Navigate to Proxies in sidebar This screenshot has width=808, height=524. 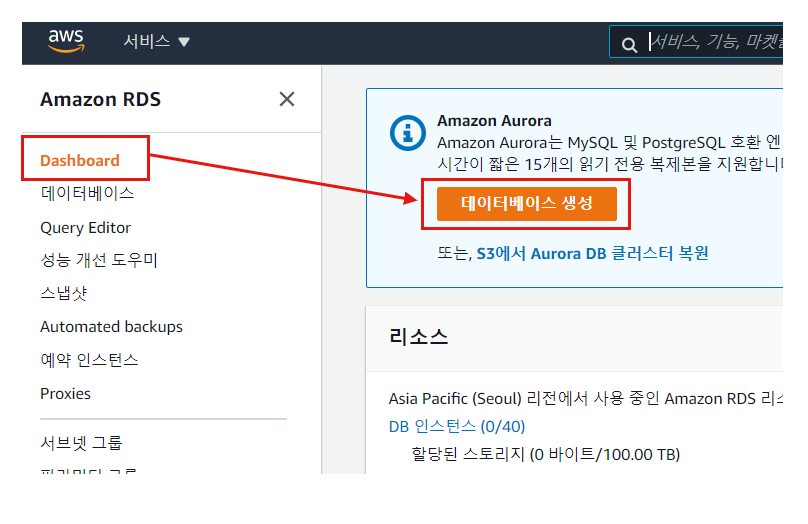pos(65,394)
